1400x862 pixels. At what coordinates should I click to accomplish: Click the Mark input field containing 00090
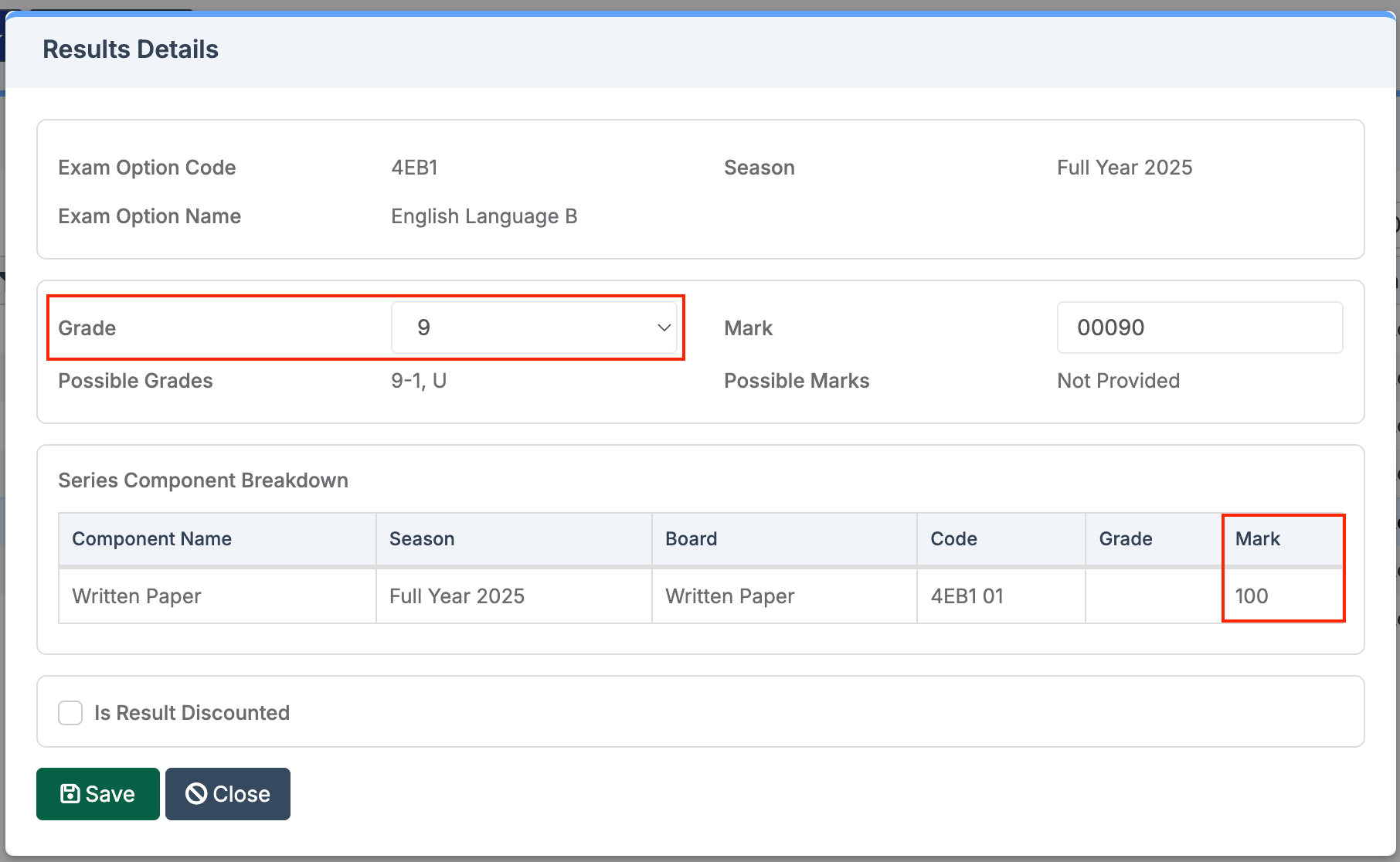[x=1199, y=327]
